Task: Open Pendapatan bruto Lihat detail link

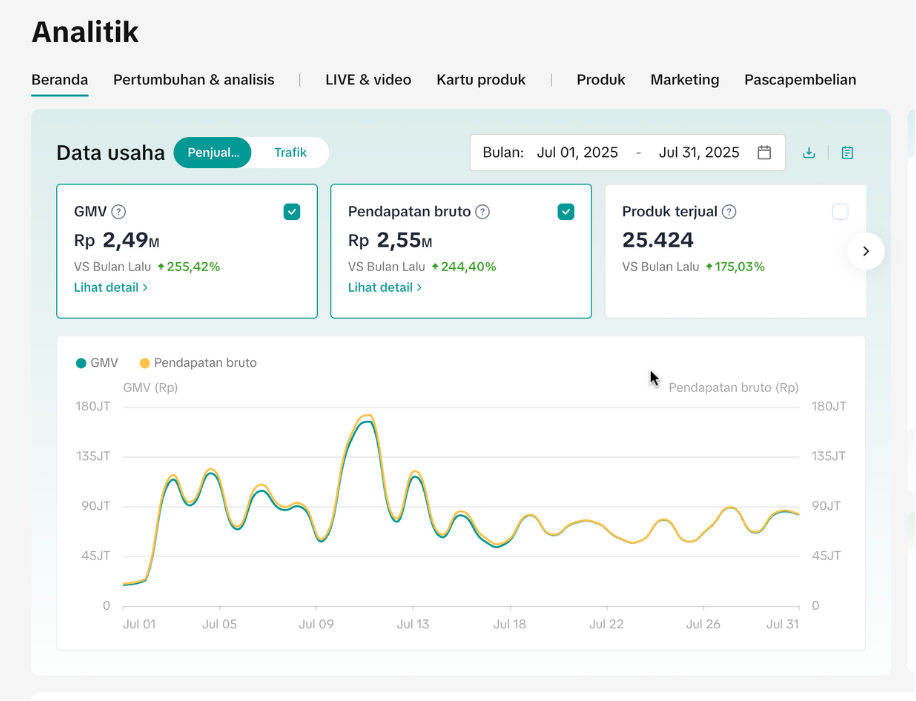Action: [x=385, y=287]
